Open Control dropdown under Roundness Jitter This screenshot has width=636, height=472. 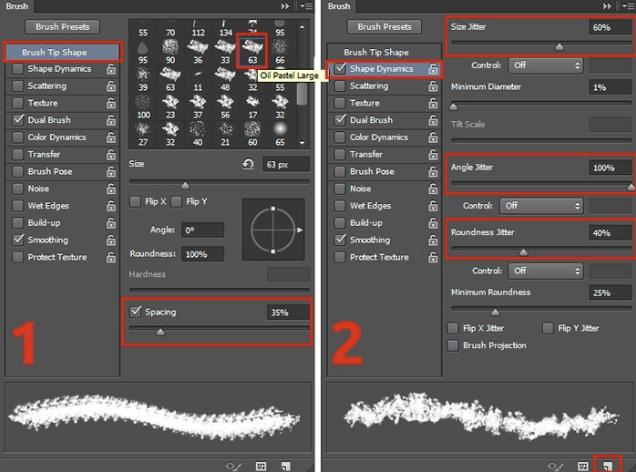point(546,270)
